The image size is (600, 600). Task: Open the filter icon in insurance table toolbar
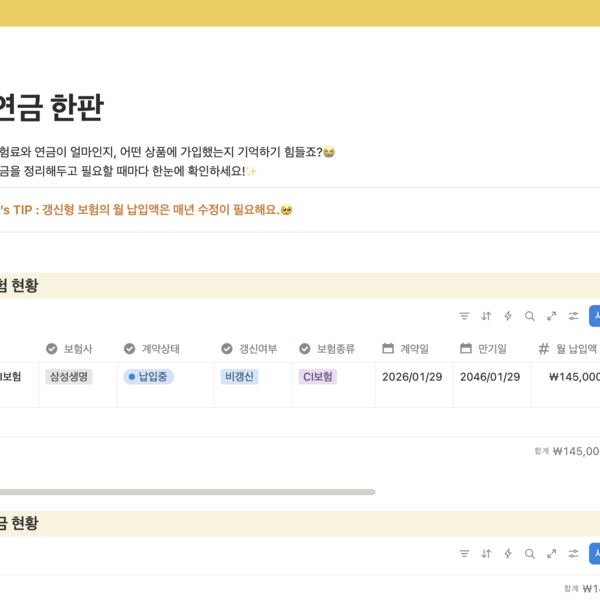coord(464,316)
